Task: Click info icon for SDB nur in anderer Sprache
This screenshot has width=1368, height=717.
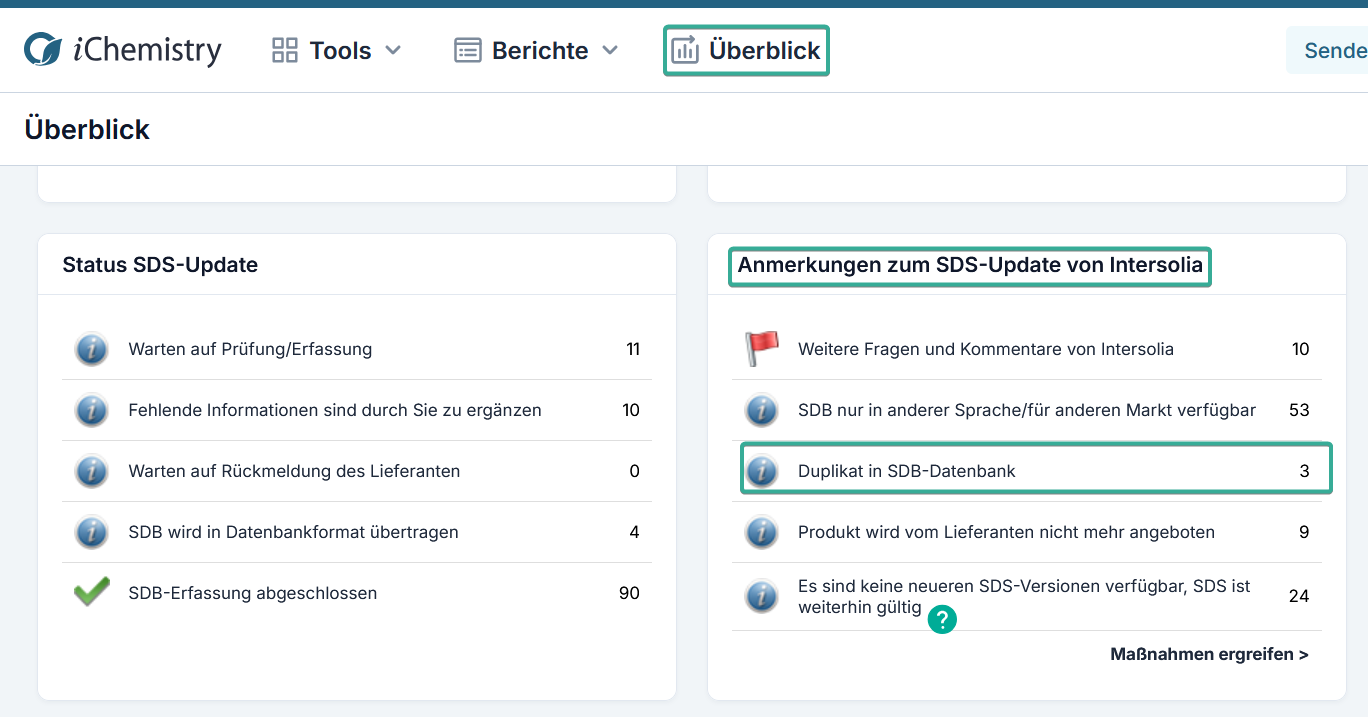Action: [762, 410]
